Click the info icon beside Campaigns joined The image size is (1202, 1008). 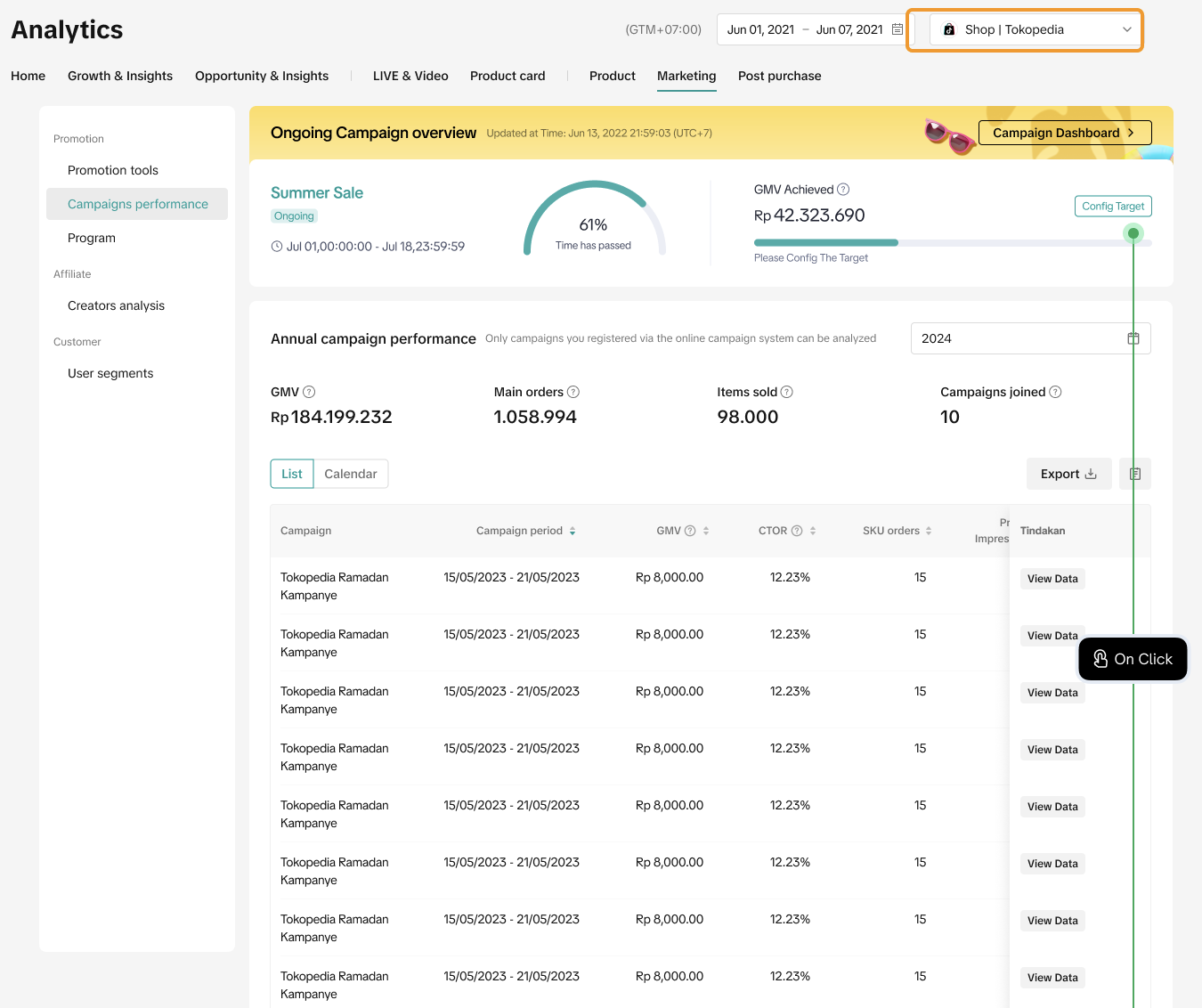coord(1055,392)
